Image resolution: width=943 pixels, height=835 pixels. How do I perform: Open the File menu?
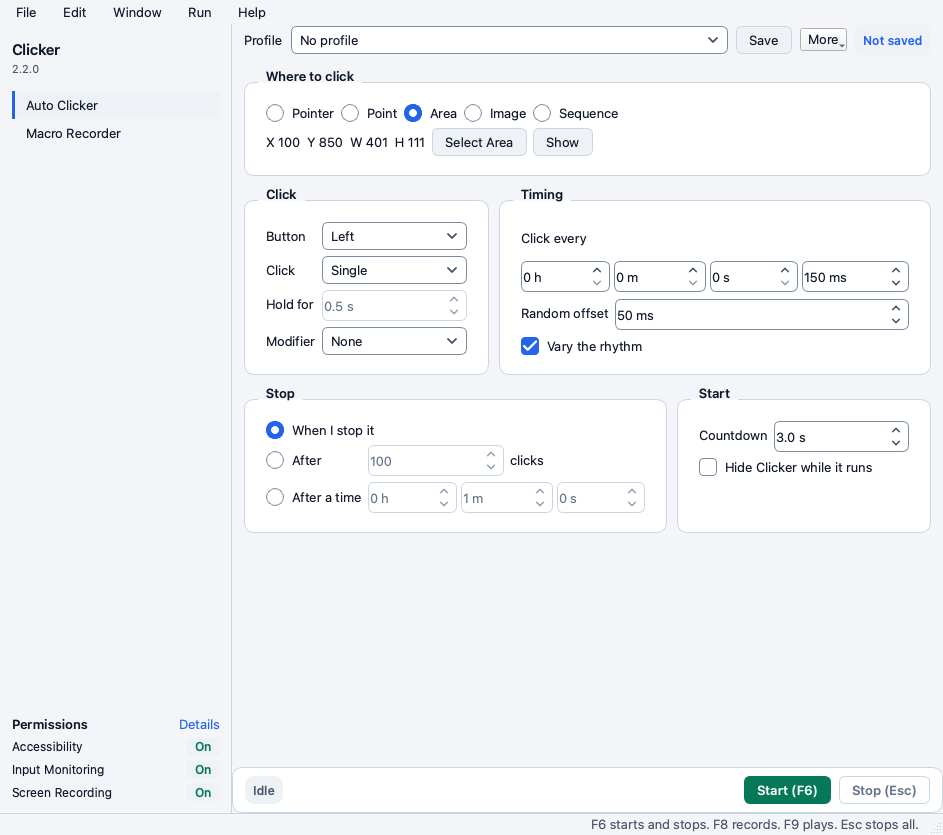point(26,12)
